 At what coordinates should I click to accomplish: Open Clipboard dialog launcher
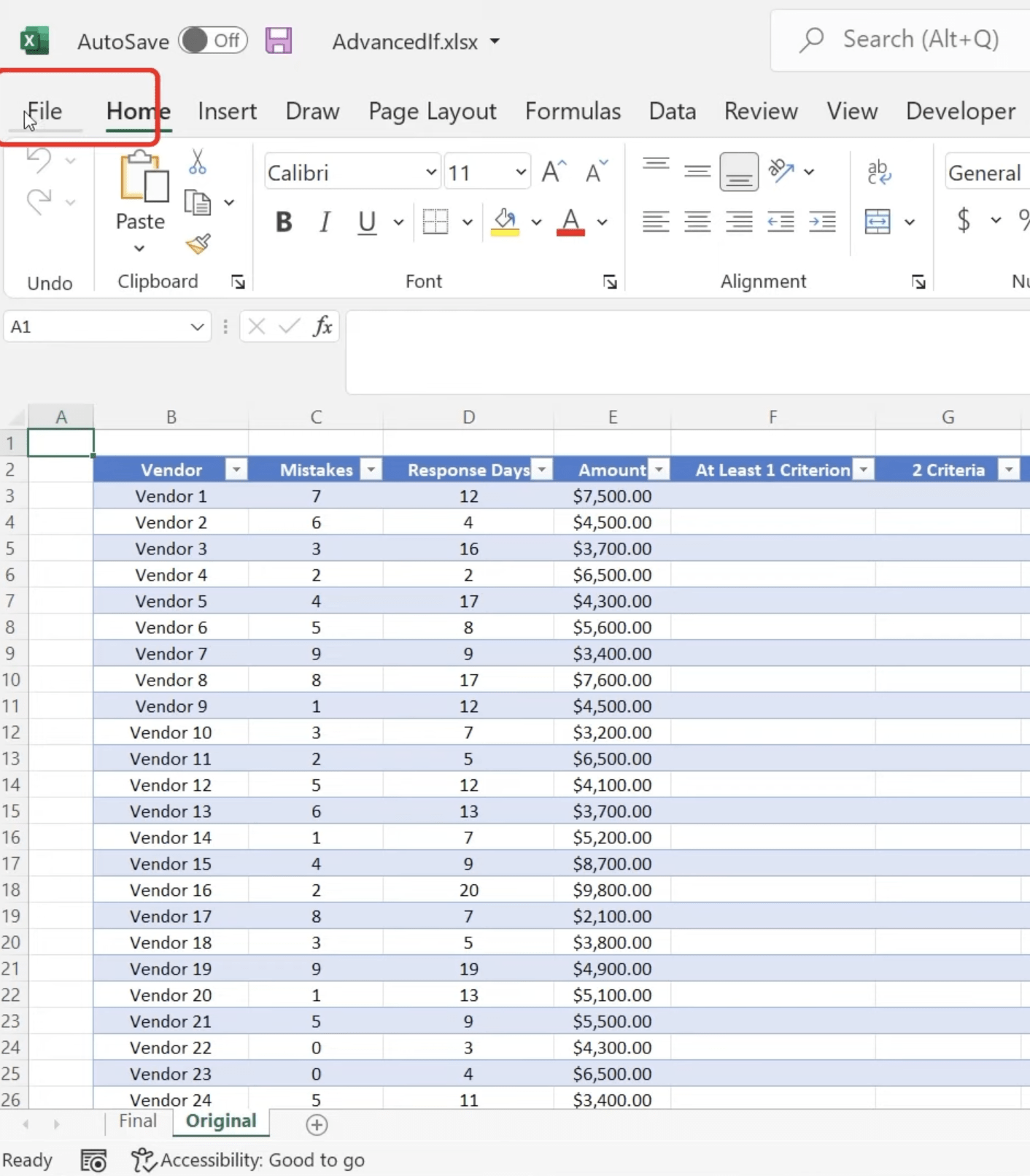238,282
